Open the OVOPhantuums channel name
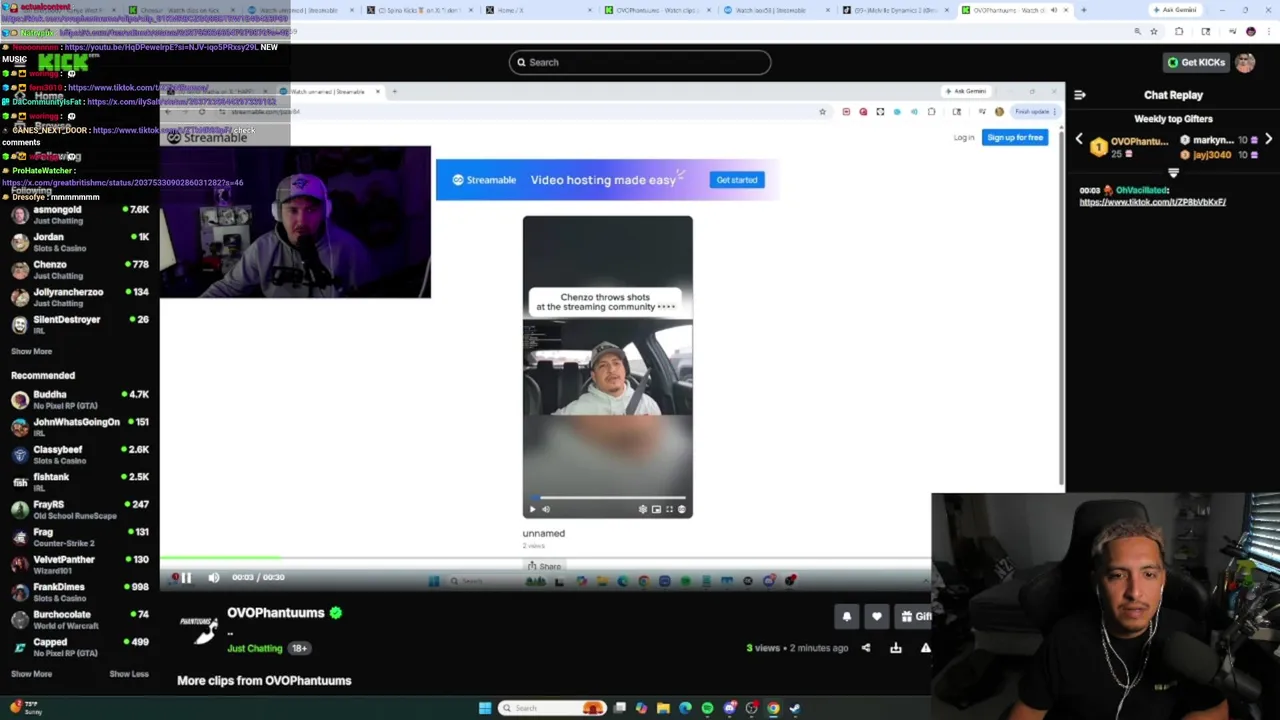Image resolution: width=1280 pixels, height=720 pixels. (x=276, y=613)
